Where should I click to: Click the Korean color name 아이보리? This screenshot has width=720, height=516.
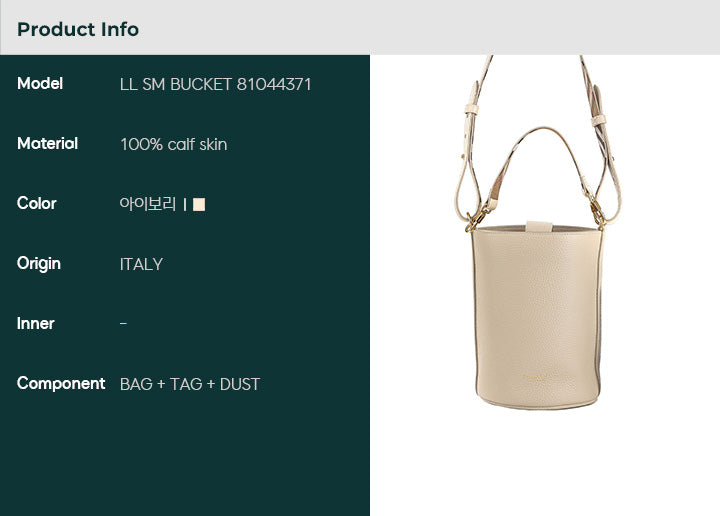(147, 204)
